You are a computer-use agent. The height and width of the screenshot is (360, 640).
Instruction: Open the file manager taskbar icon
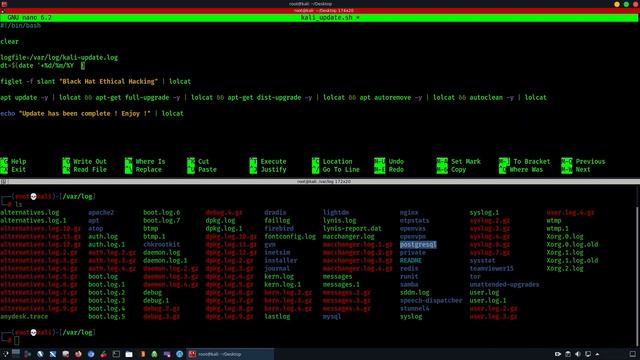129,354
